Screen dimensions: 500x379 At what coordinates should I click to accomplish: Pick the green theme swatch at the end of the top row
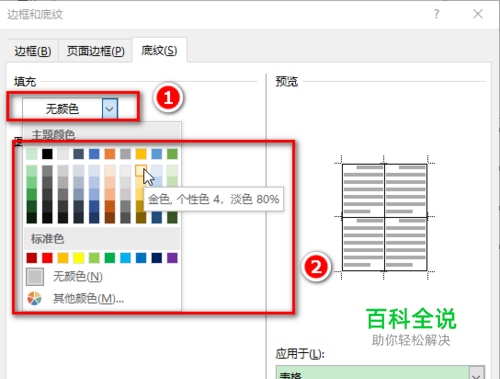coord(172,154)
